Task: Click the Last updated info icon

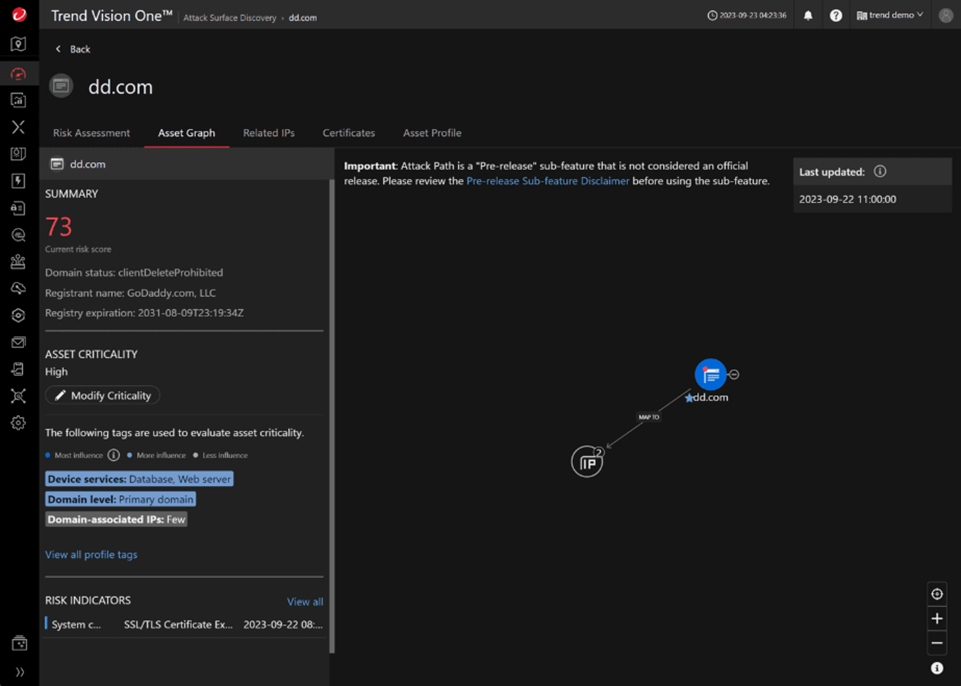Action: tap(880, 172)
